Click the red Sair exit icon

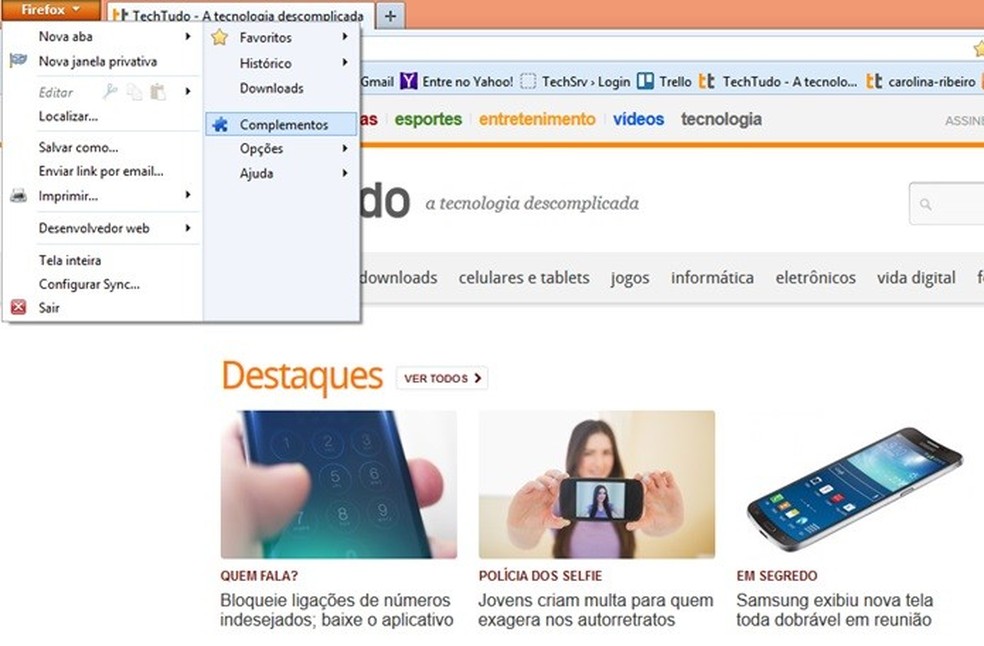pyautogui.click(x=18, y=307)
